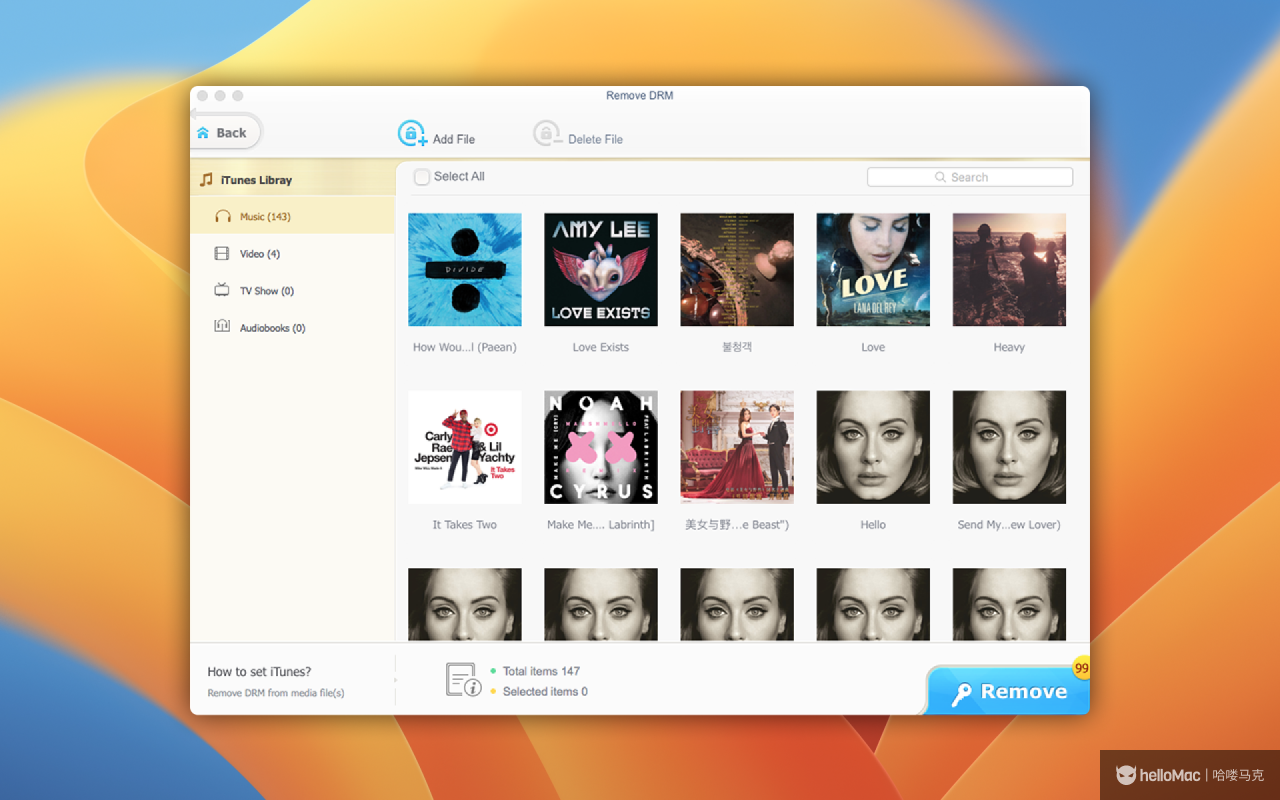Click the iTunes Library music note icon
This screenshot has width=1280, height=800.
coord(206,180)
